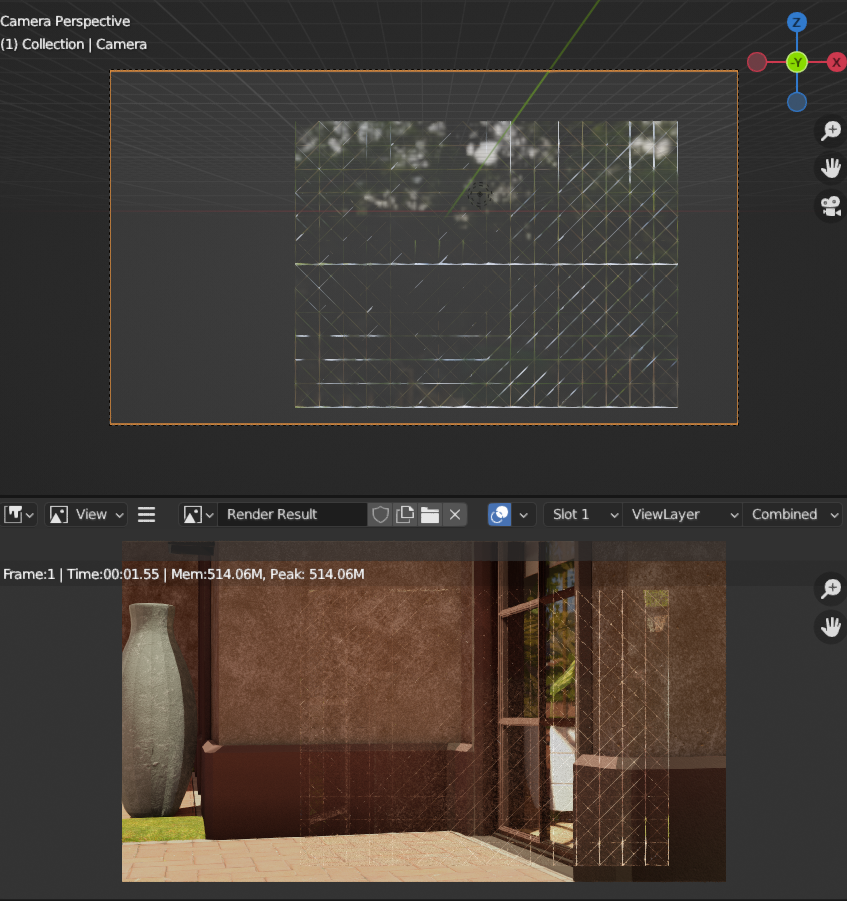This screenshot has height=901, width=847.
Task: Click the pan hand icon in 3D viewport
Action: click(x=830, y=168)
